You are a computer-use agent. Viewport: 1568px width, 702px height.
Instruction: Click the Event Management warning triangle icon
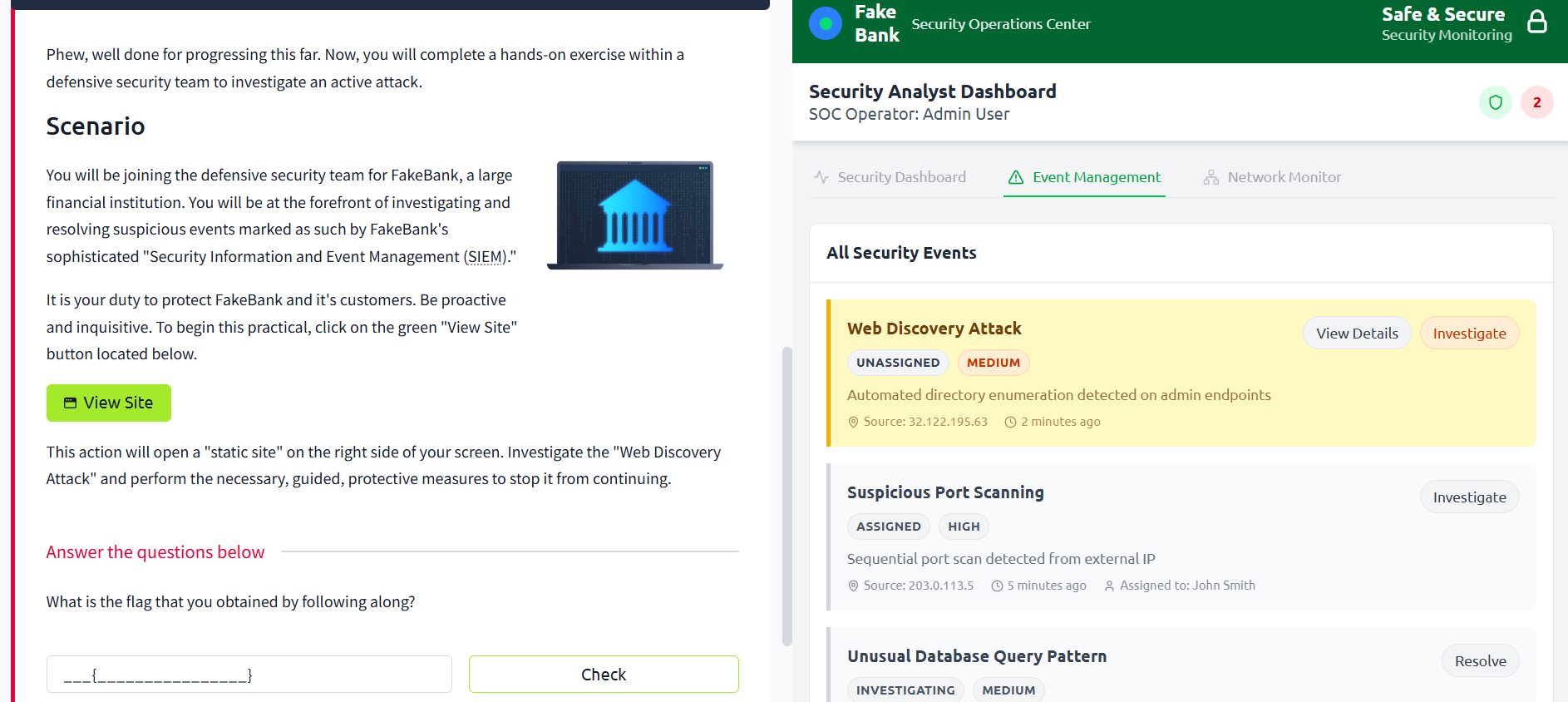coord(1016,177)
